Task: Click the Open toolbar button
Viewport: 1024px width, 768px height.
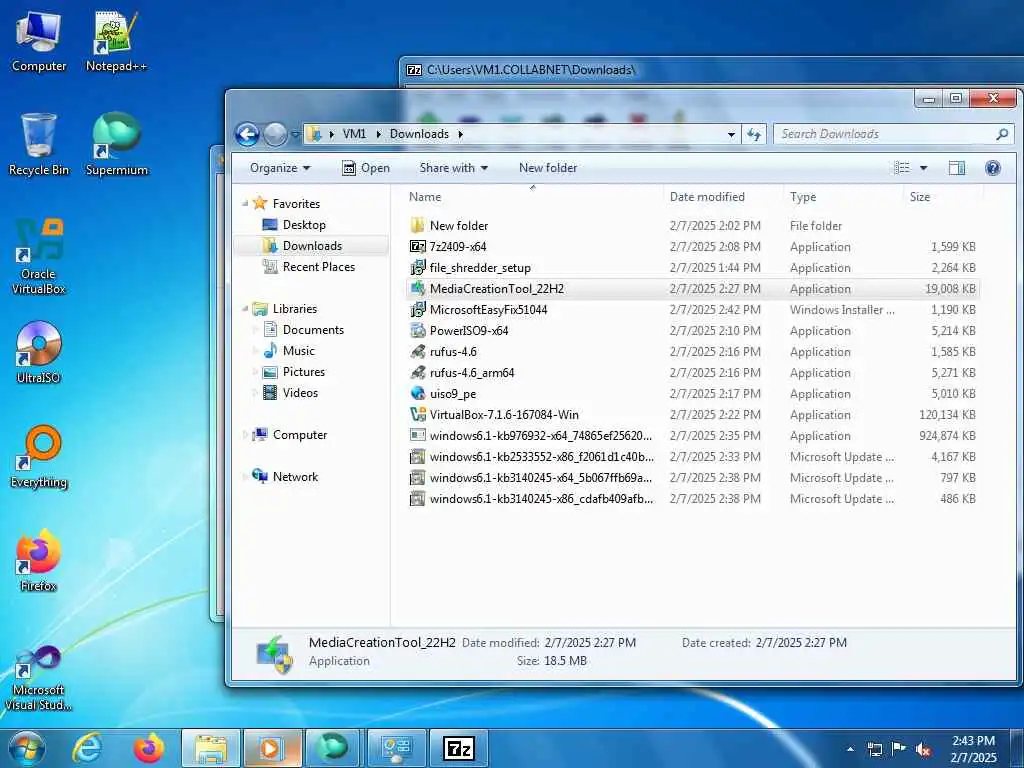Action: click(366, 168)
